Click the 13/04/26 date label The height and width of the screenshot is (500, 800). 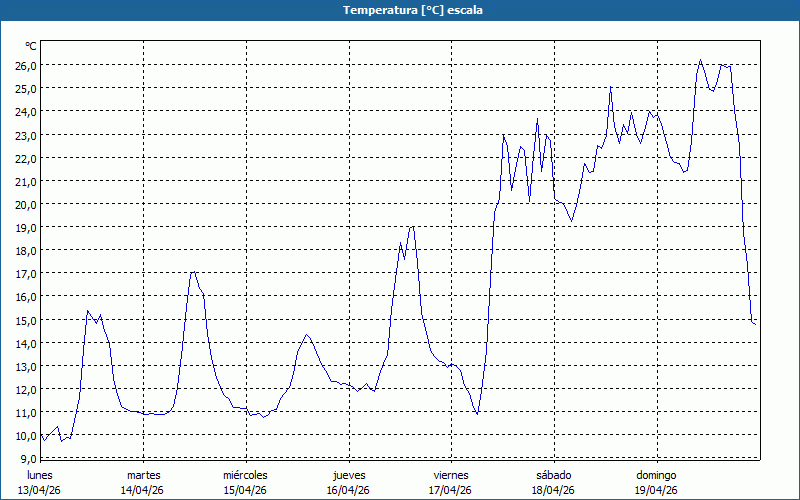[x=40, y=490]
